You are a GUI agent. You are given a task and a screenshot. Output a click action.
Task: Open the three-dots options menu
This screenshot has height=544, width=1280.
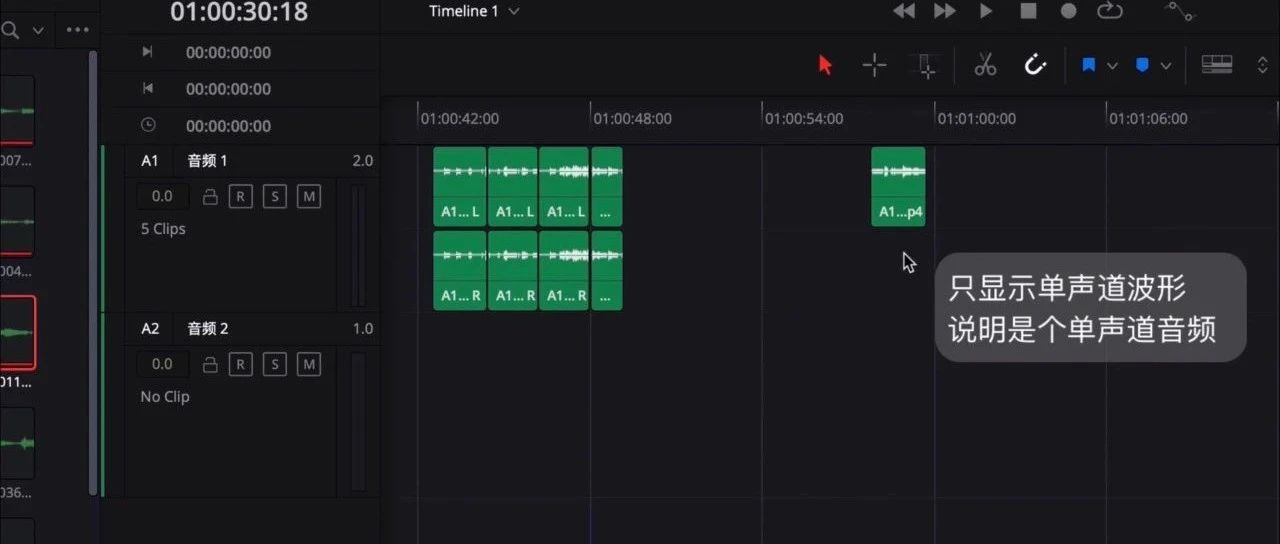pos(78,30)
